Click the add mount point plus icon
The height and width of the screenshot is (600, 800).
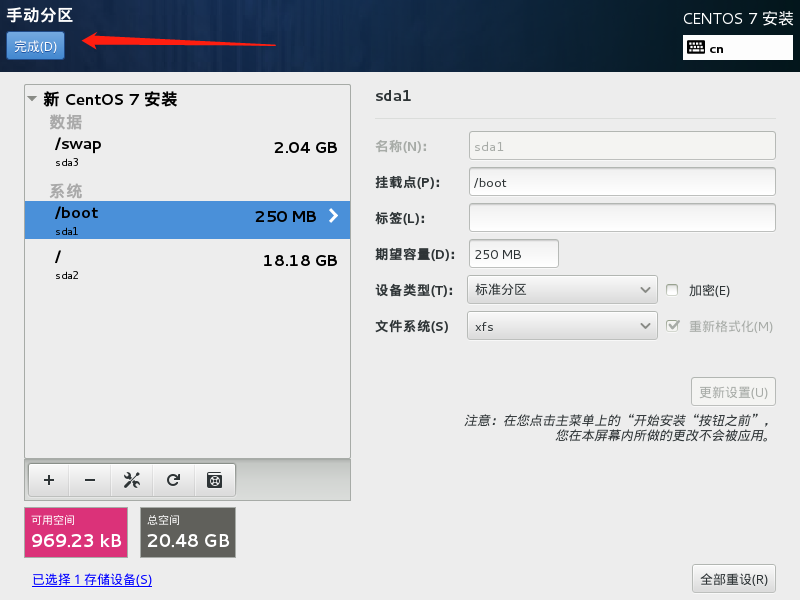click(49, 480)
